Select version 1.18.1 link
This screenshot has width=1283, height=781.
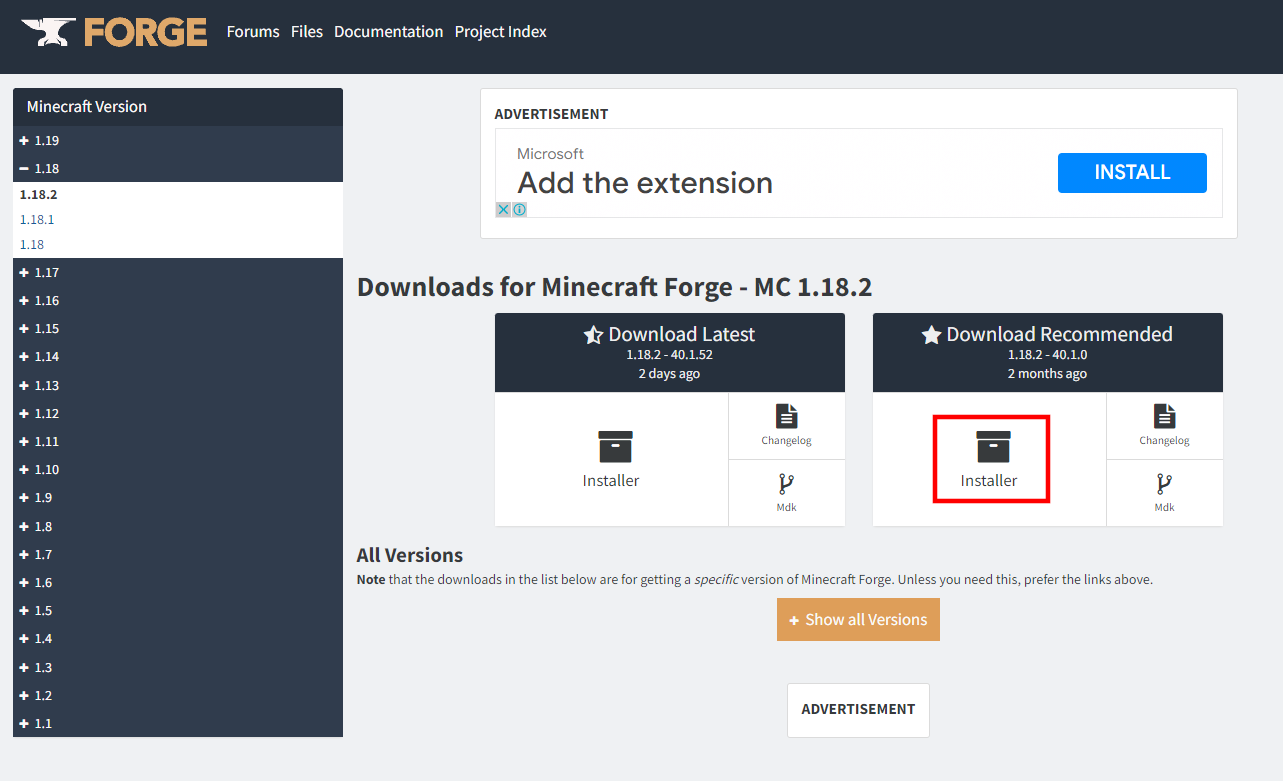(37, 220)
